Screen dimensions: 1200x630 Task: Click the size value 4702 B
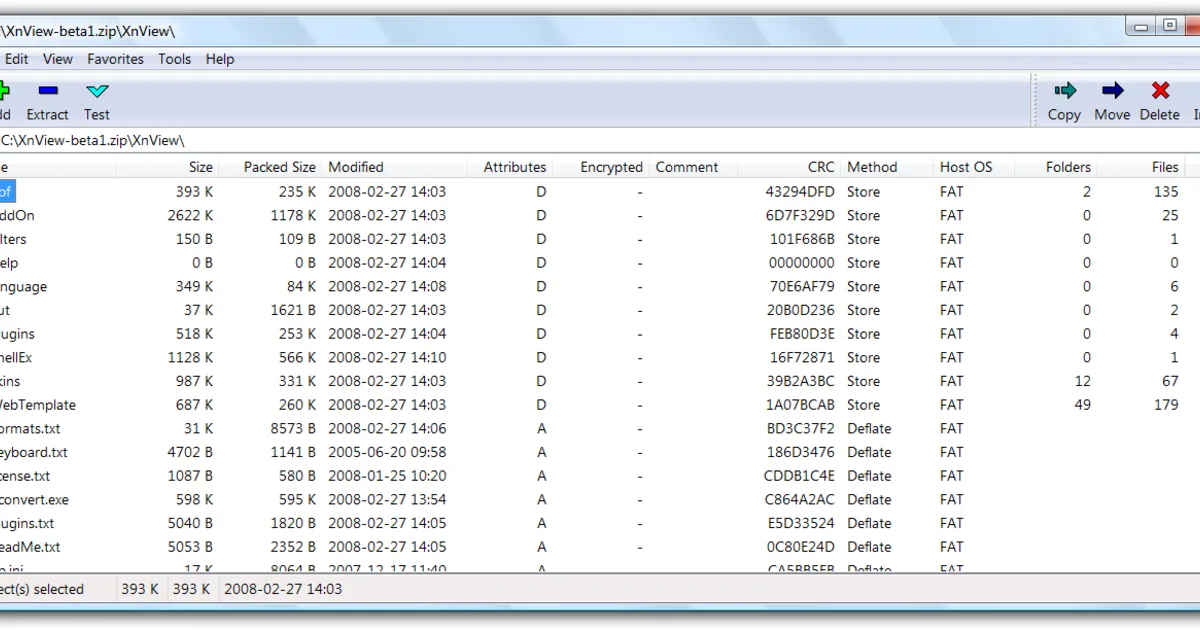coord(190,452)
